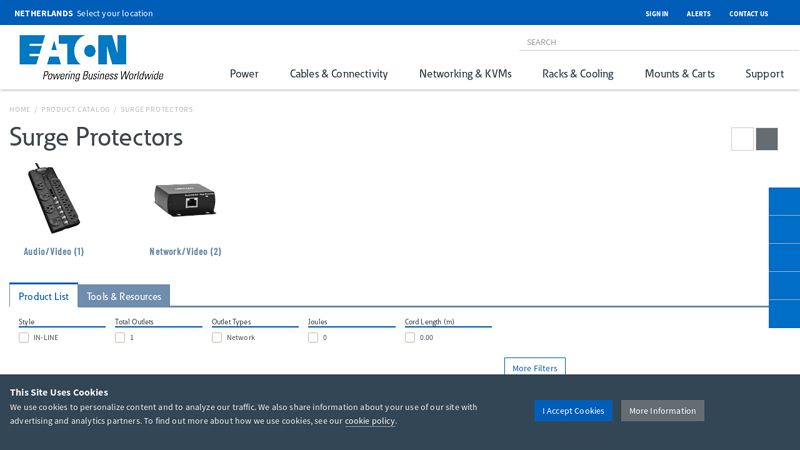Check the Network outlet type filter
Screen dimensions: 800x450
click(217, 338)
